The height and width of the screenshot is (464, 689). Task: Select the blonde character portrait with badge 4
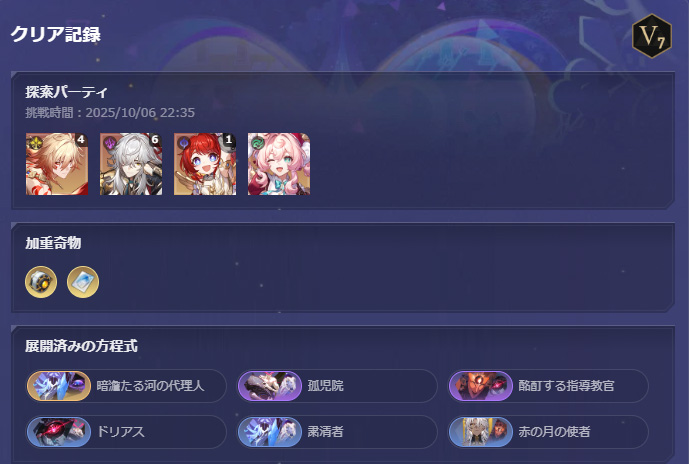pyautogui.click(x=57, y=164)
